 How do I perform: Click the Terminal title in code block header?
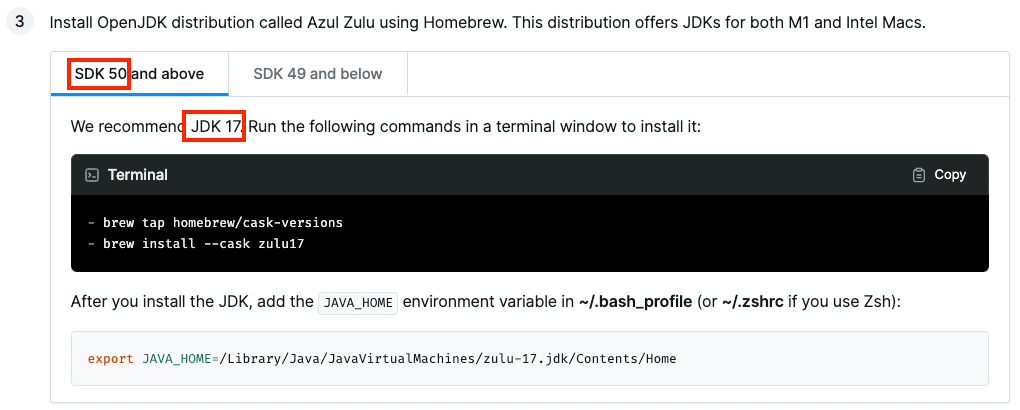(138, 175)
